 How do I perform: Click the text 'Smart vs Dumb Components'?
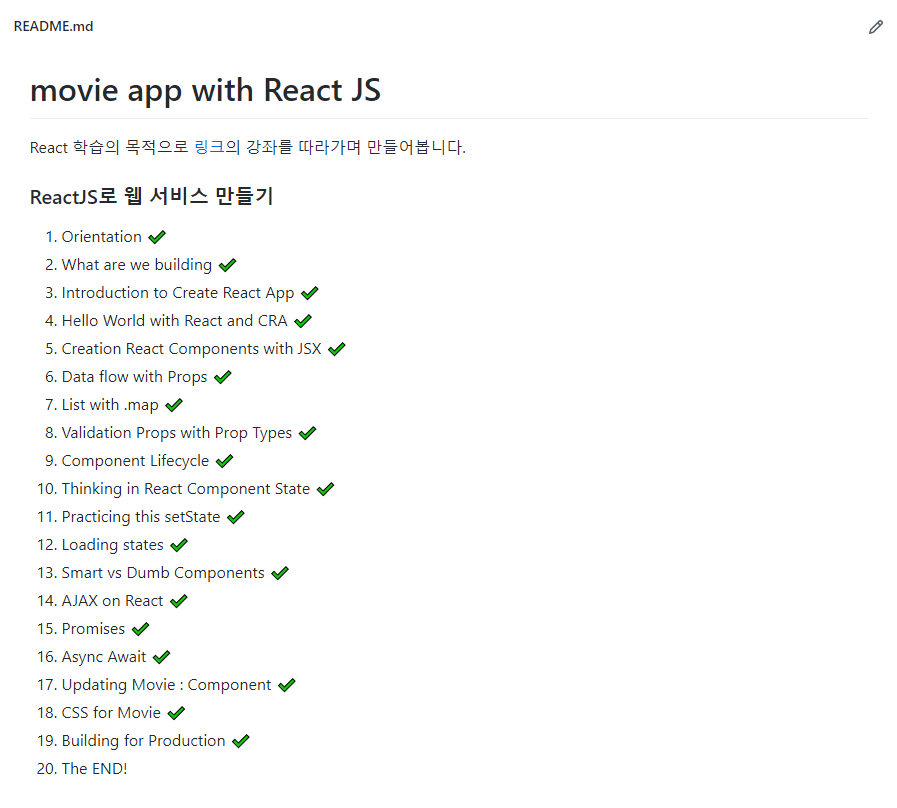163,573
